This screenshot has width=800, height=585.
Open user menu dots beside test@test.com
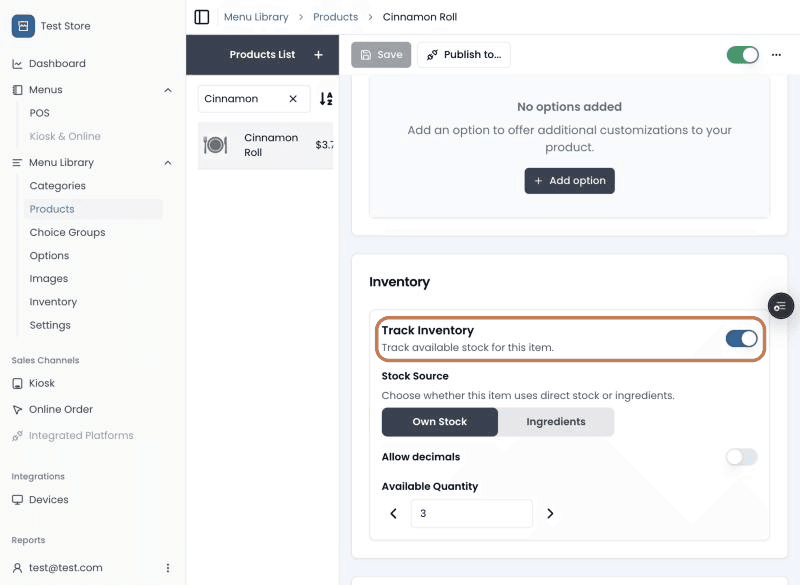(168, 568)
